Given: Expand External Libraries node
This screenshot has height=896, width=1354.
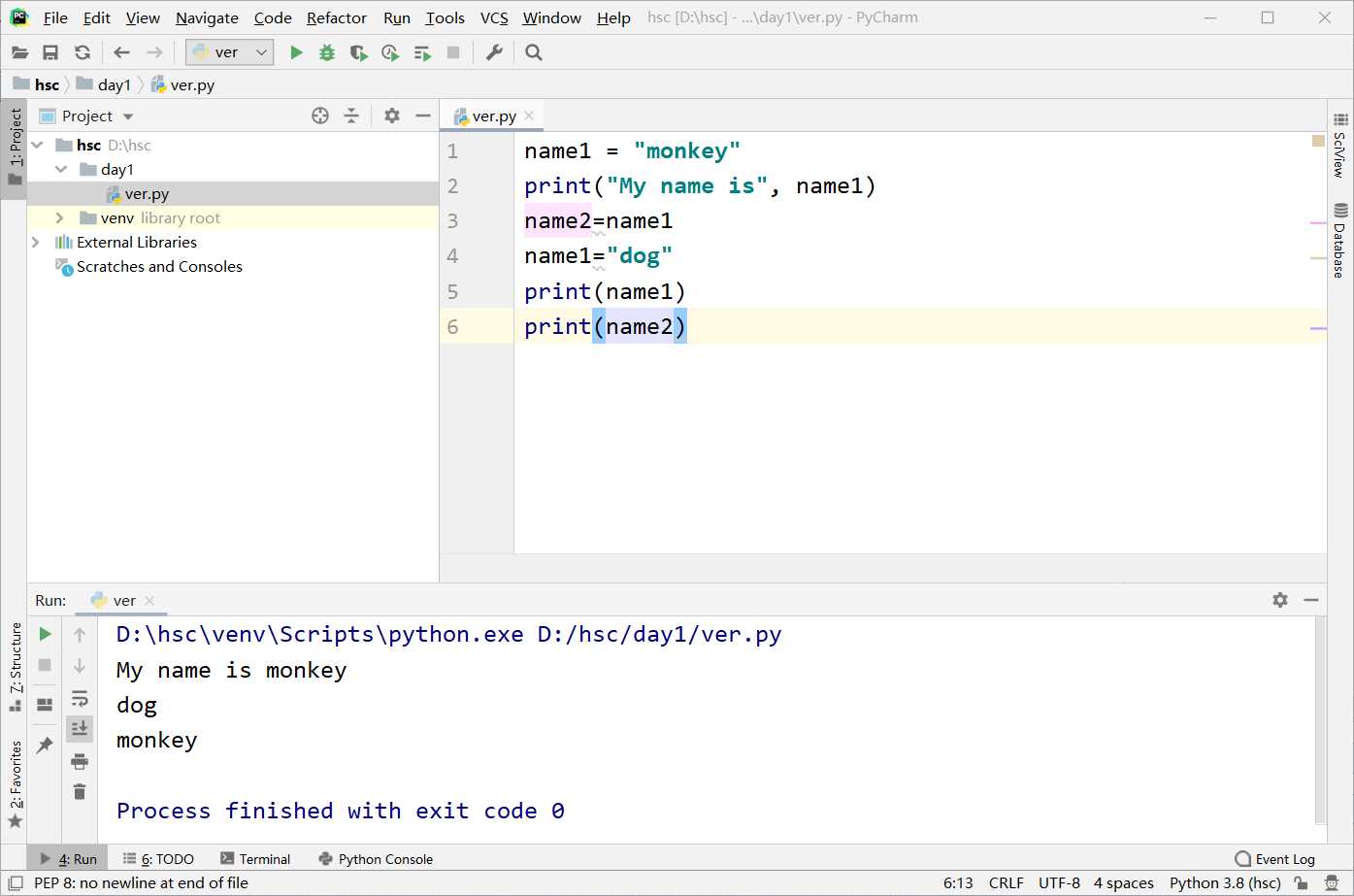Looking at the screenshot, I should (36, 242).
